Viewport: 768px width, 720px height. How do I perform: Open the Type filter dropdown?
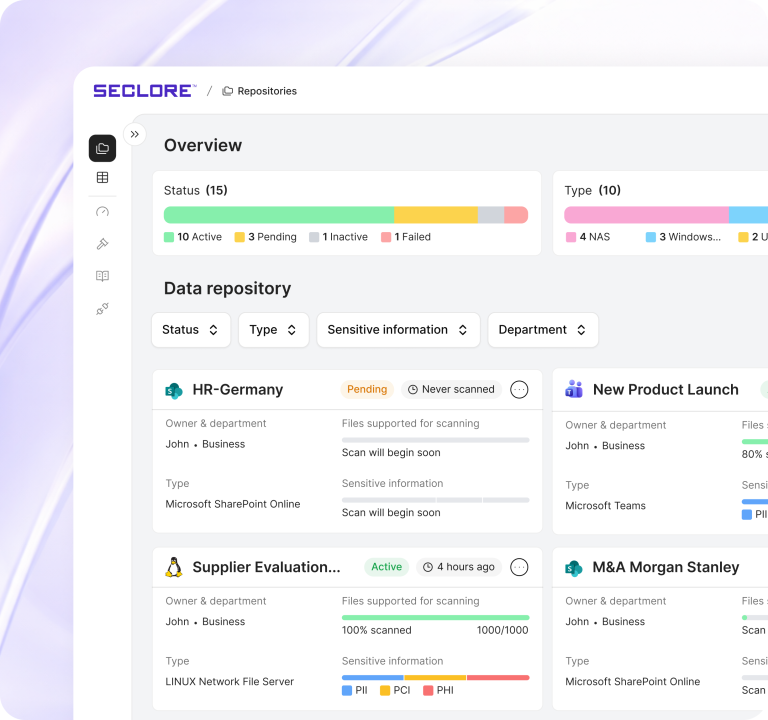pyautogui.click(x=273, y=330)
